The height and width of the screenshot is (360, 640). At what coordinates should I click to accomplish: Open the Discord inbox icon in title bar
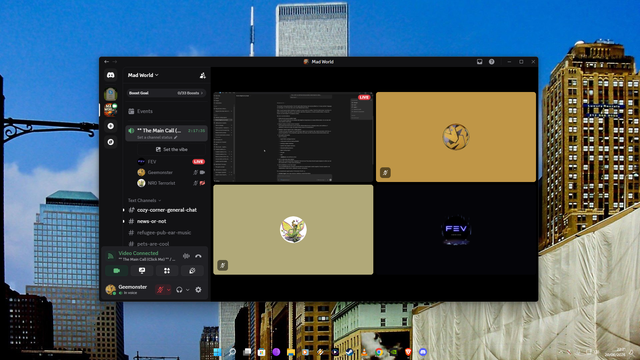click(480, 62)
